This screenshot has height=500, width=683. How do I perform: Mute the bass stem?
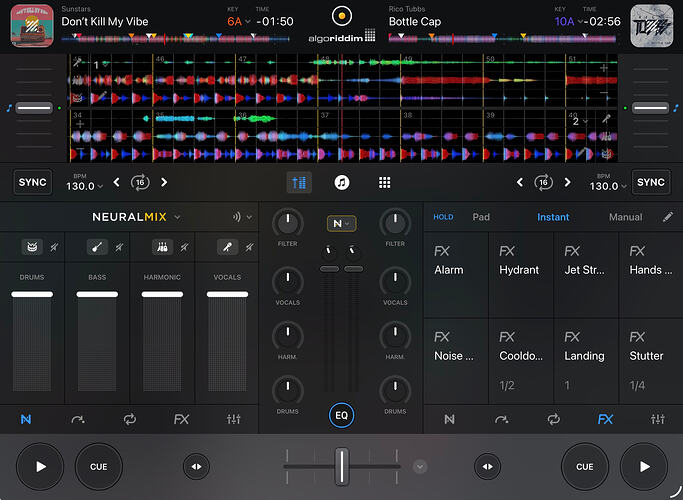point(119,247)
